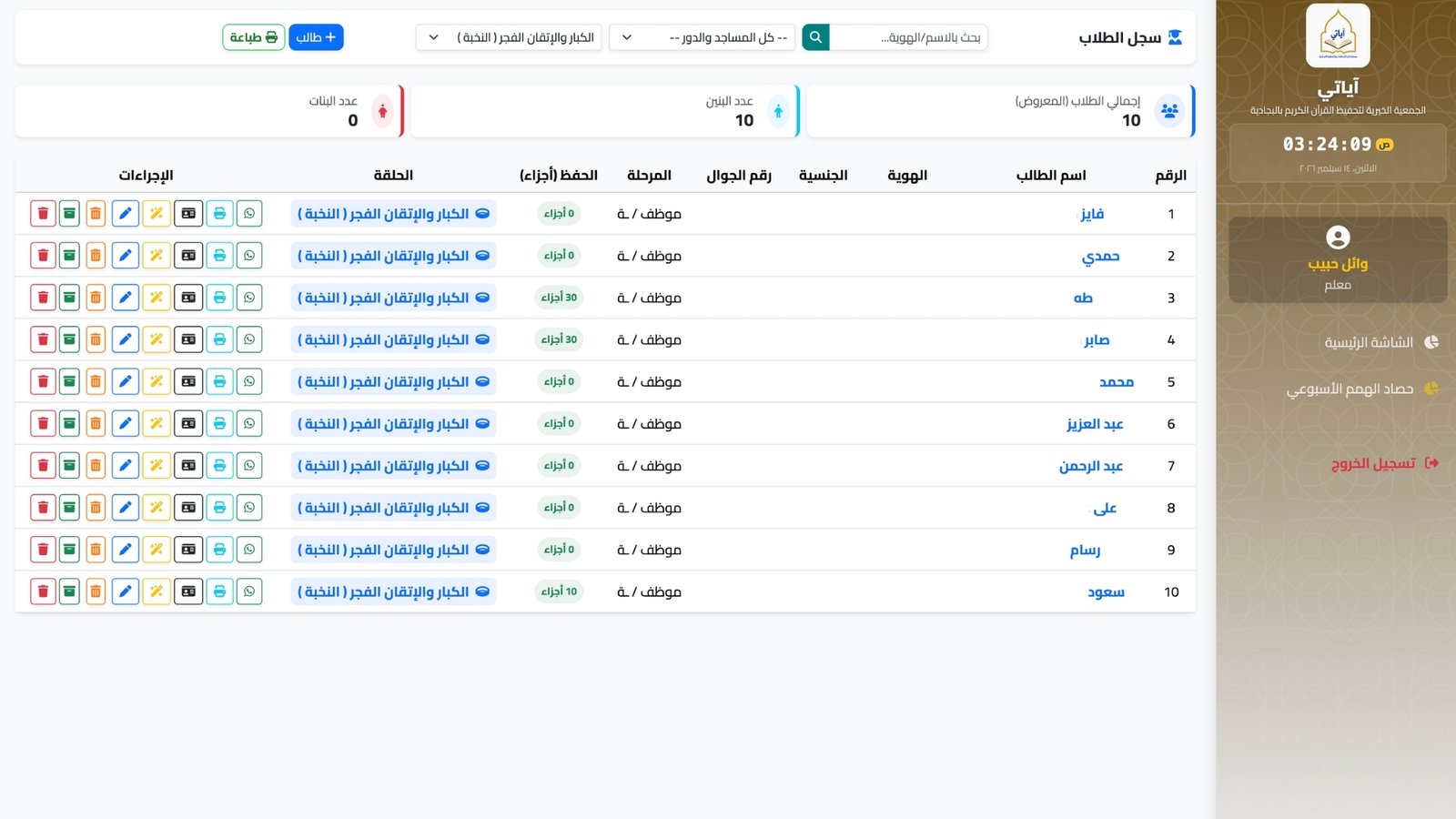Focus the name or ID search field
Image resolution: width=1456 pixels, height=819 pixels.
[909, 37]
